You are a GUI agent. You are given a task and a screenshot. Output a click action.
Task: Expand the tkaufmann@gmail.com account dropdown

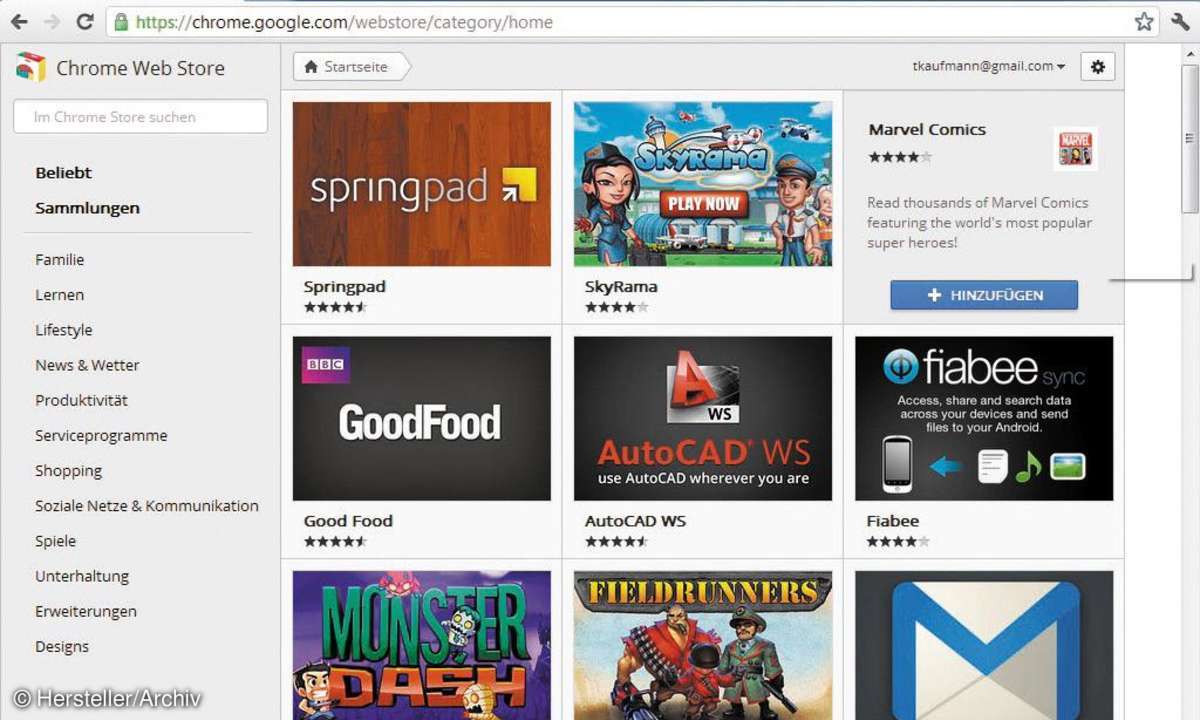tap(988, 66)
